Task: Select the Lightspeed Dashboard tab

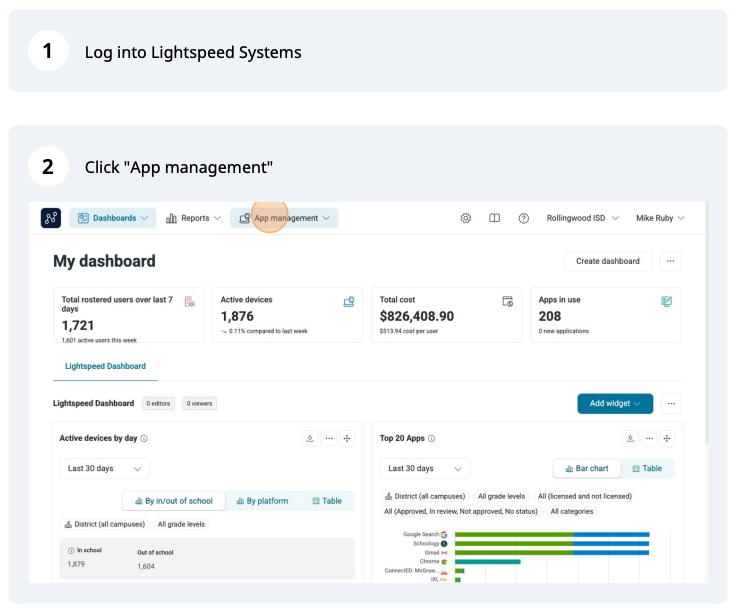Action: pyautogui.click(x=105, y=366)
